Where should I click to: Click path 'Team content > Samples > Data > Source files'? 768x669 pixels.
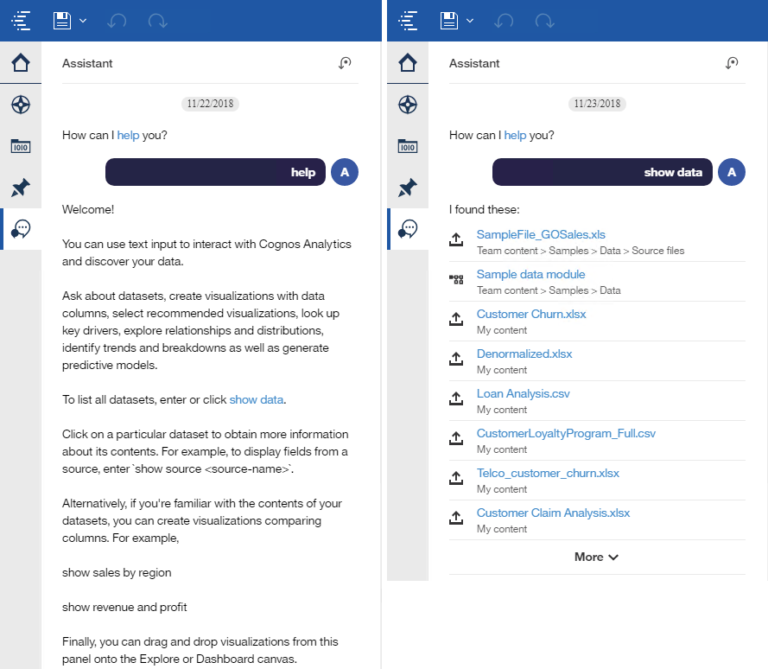(580, 251)
